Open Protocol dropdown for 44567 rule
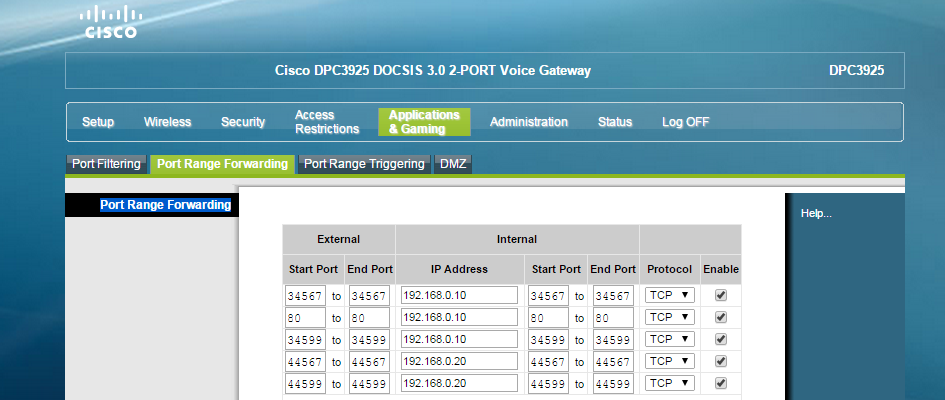 (x=670, y=361)
